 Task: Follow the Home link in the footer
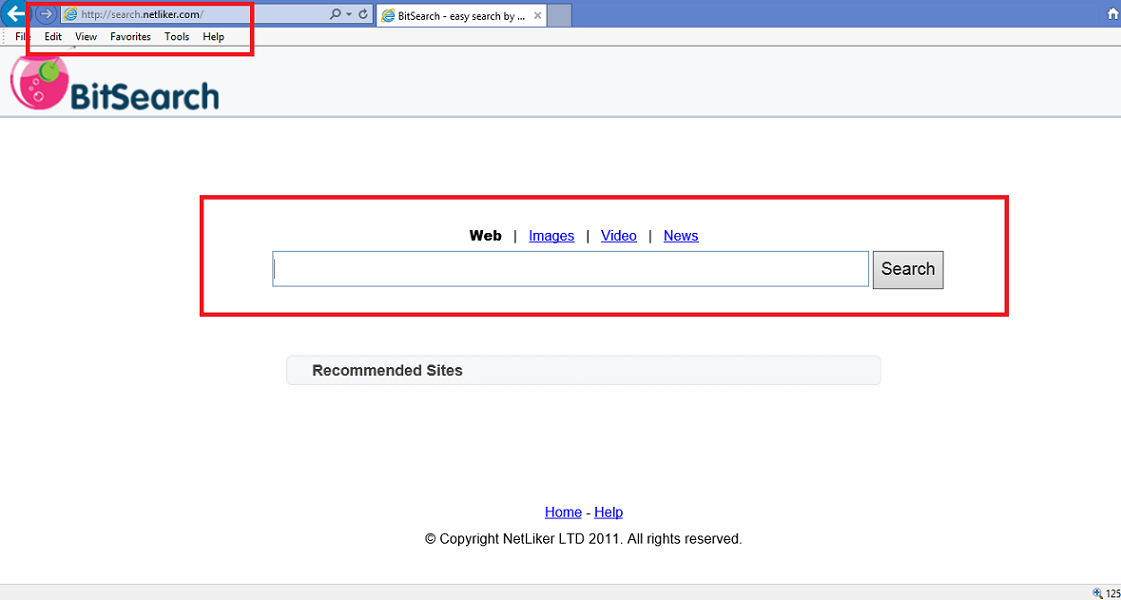click(x=563, y=512)
